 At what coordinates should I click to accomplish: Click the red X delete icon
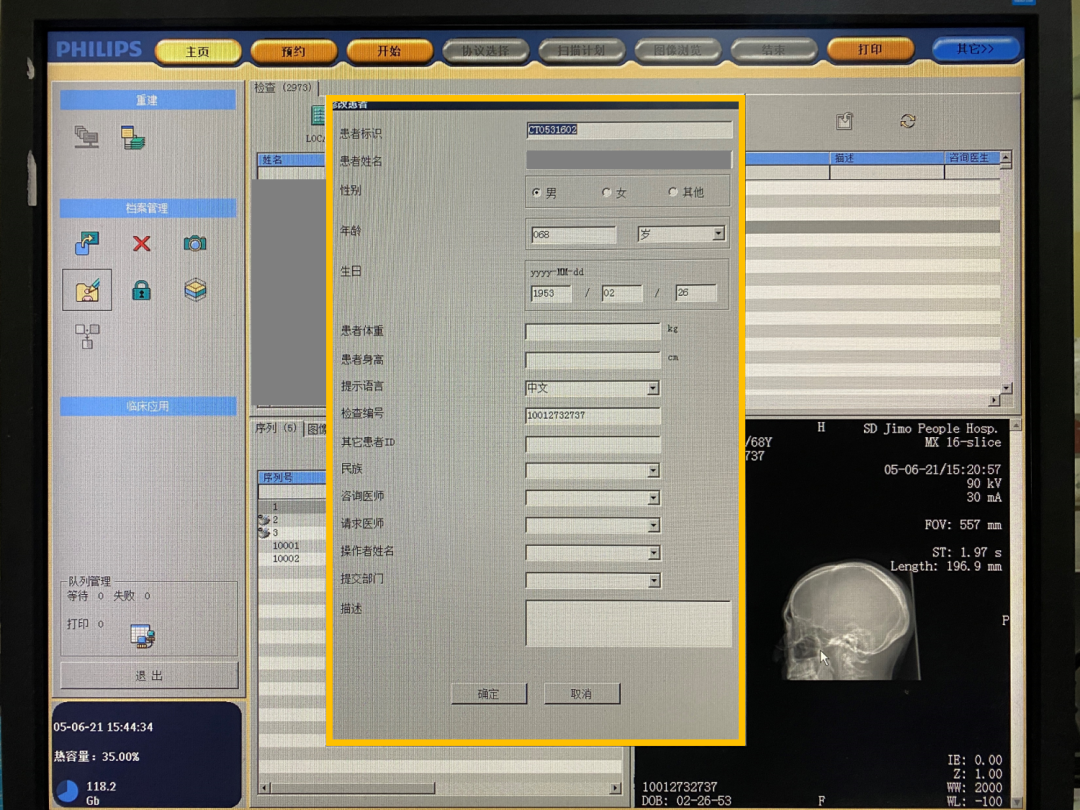tap(141, 243)
